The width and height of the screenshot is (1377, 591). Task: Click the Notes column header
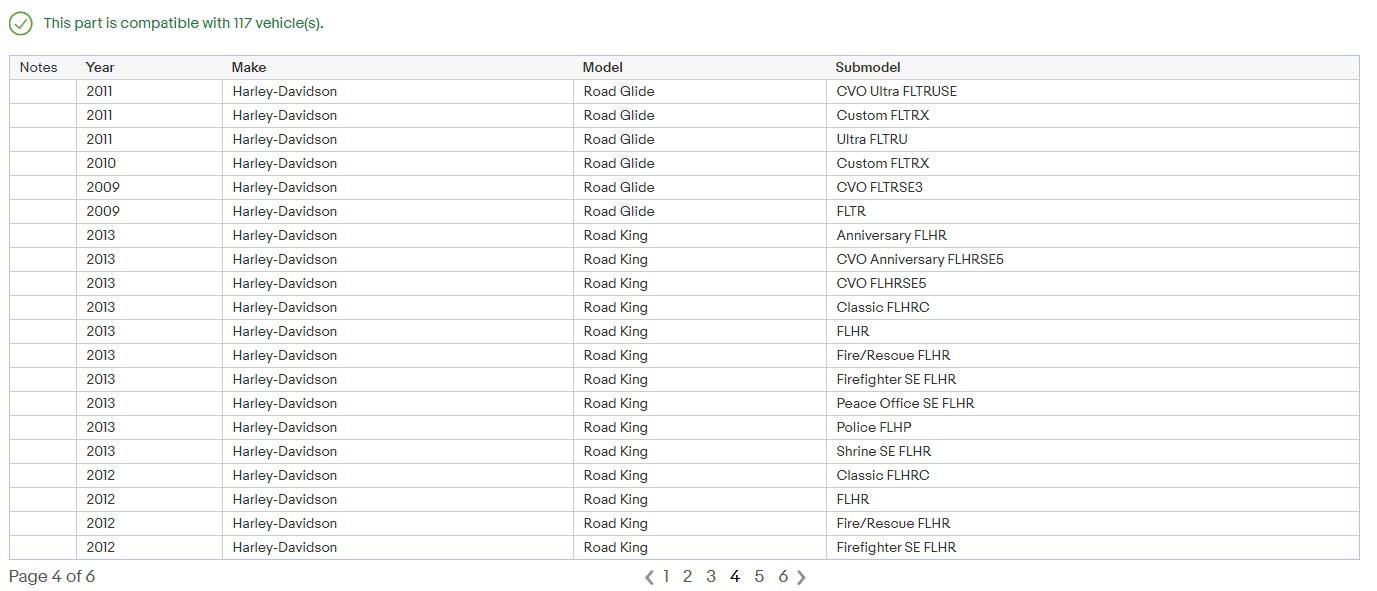39,68
